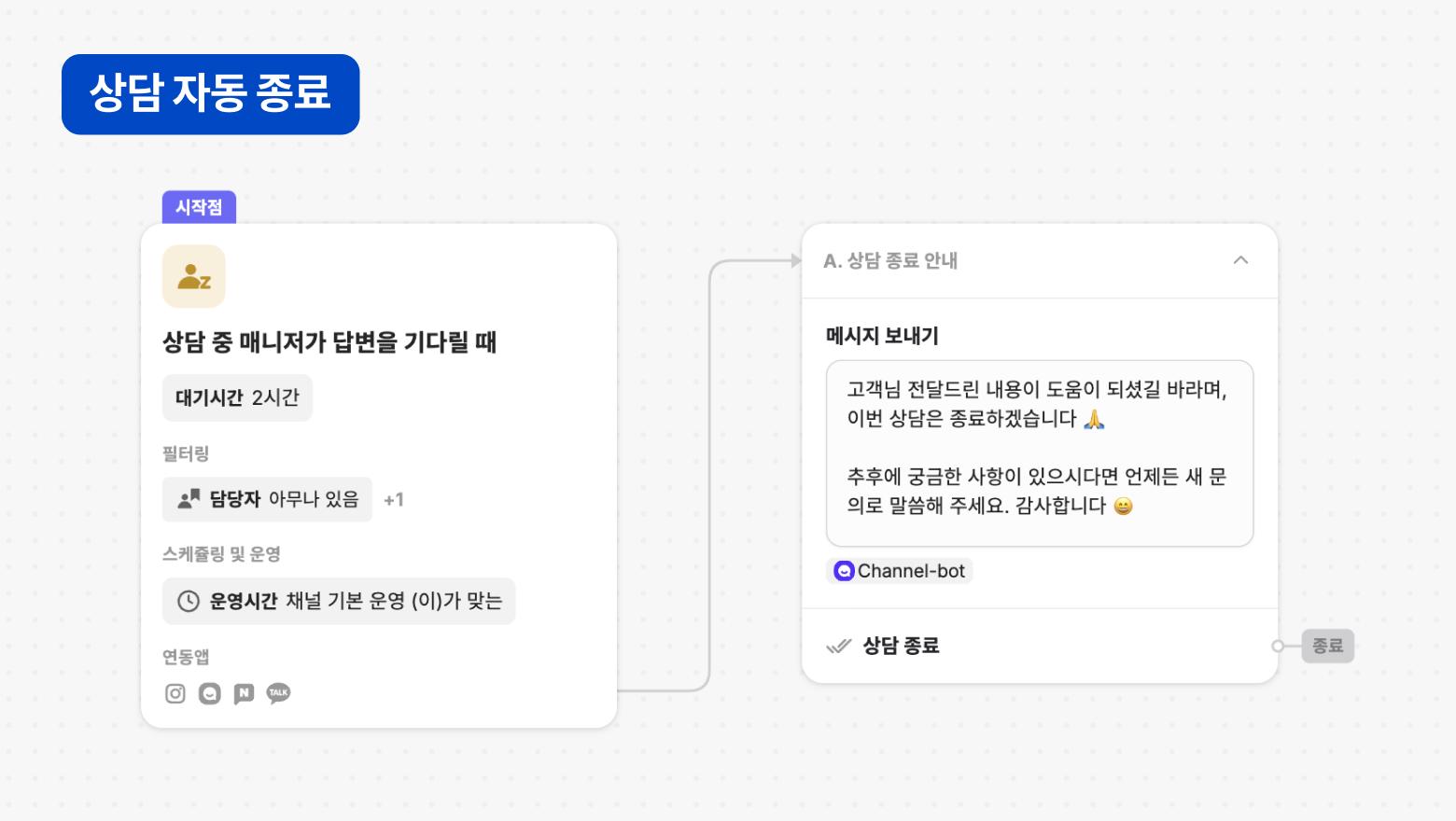Click the KakaoTalk integration icon
Viewport: 1456px width, 821px height.
[x=278, y=693]
